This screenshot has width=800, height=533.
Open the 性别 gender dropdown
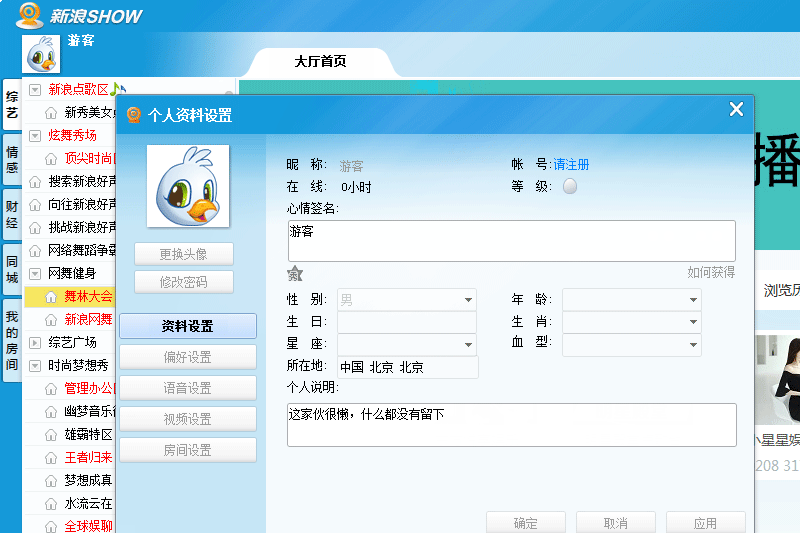[x=467, y=299]
